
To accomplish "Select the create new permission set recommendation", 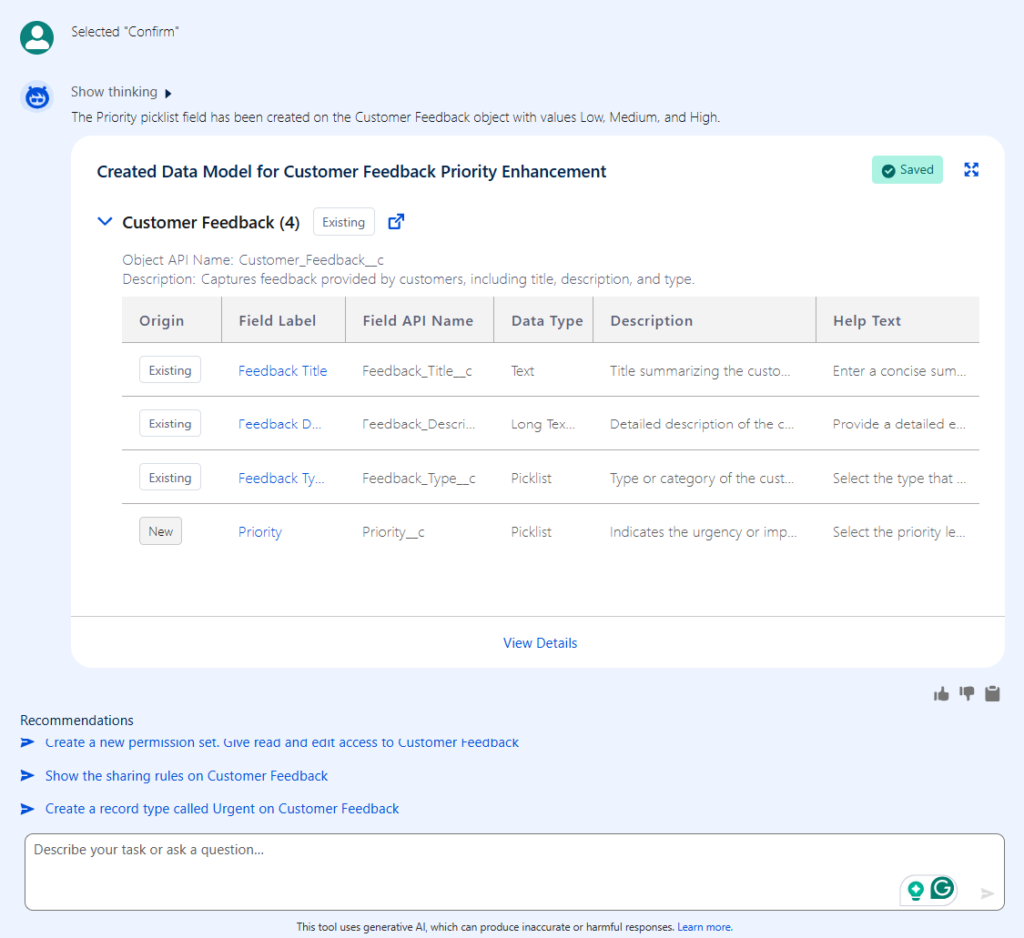I will point(281,743).
